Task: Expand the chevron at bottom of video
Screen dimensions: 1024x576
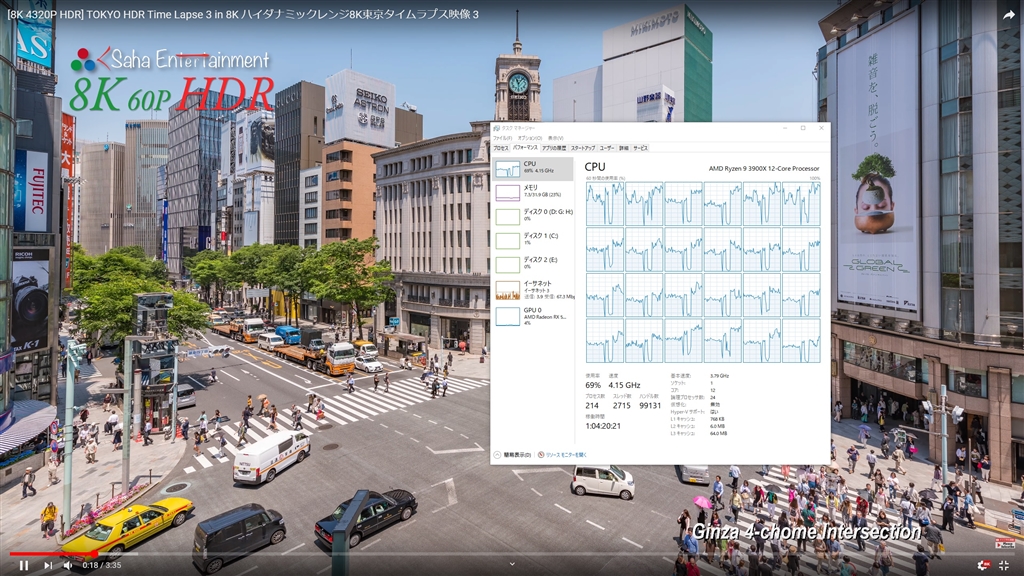Action: pos(512,564)
